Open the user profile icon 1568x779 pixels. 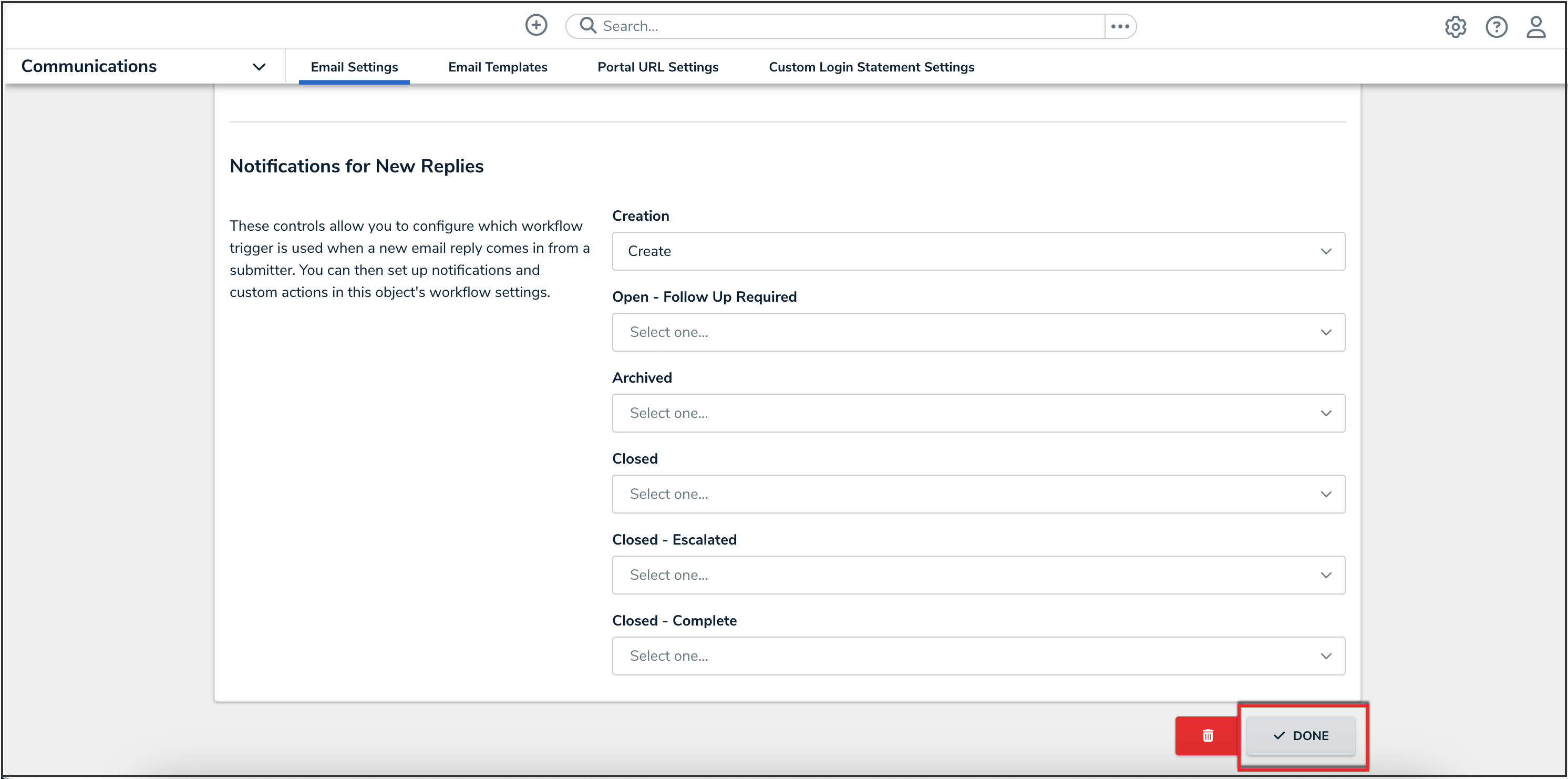1536,27
